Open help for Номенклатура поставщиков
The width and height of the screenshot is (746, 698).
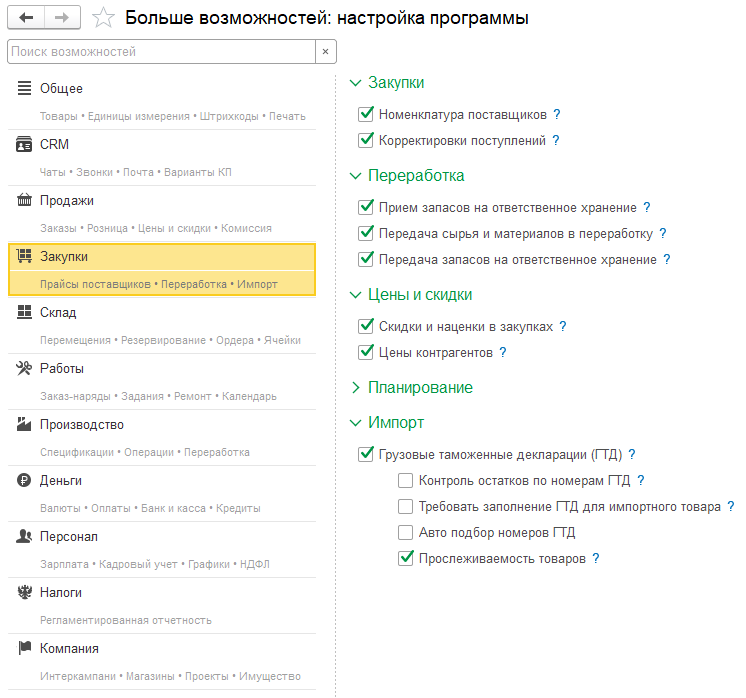pyautogui.click(x=557, y=114)
